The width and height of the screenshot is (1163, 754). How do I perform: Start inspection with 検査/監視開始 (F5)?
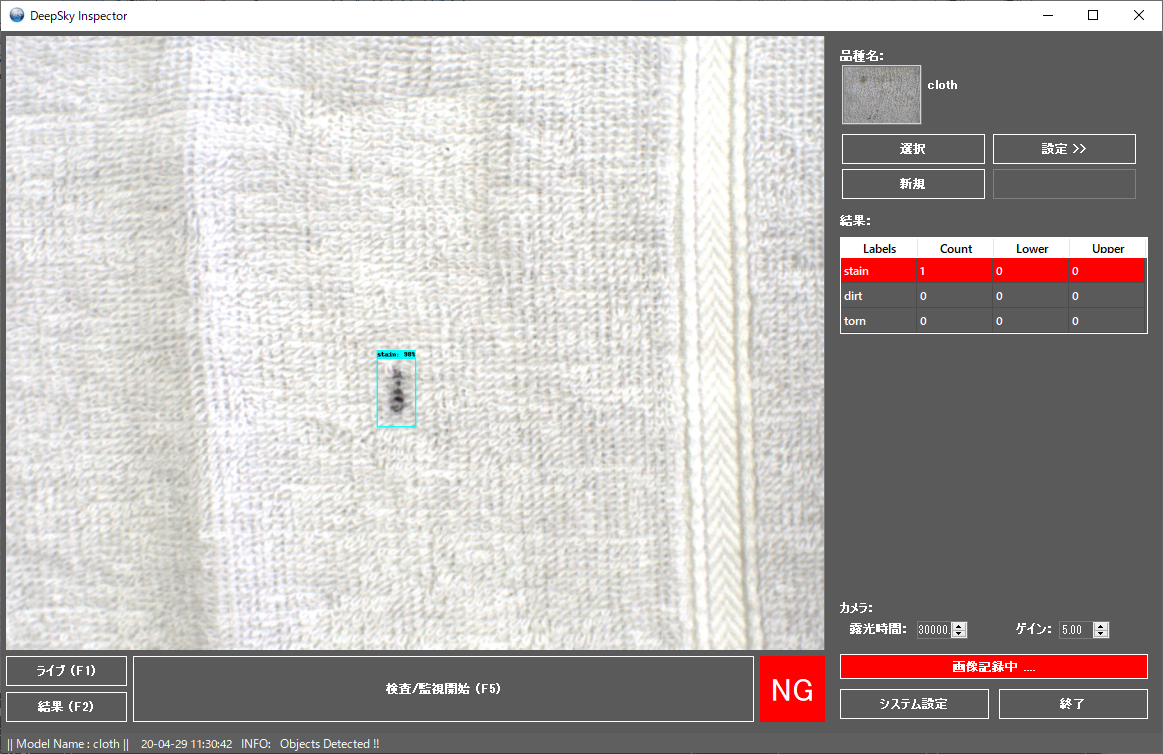[x=444, y=689]
